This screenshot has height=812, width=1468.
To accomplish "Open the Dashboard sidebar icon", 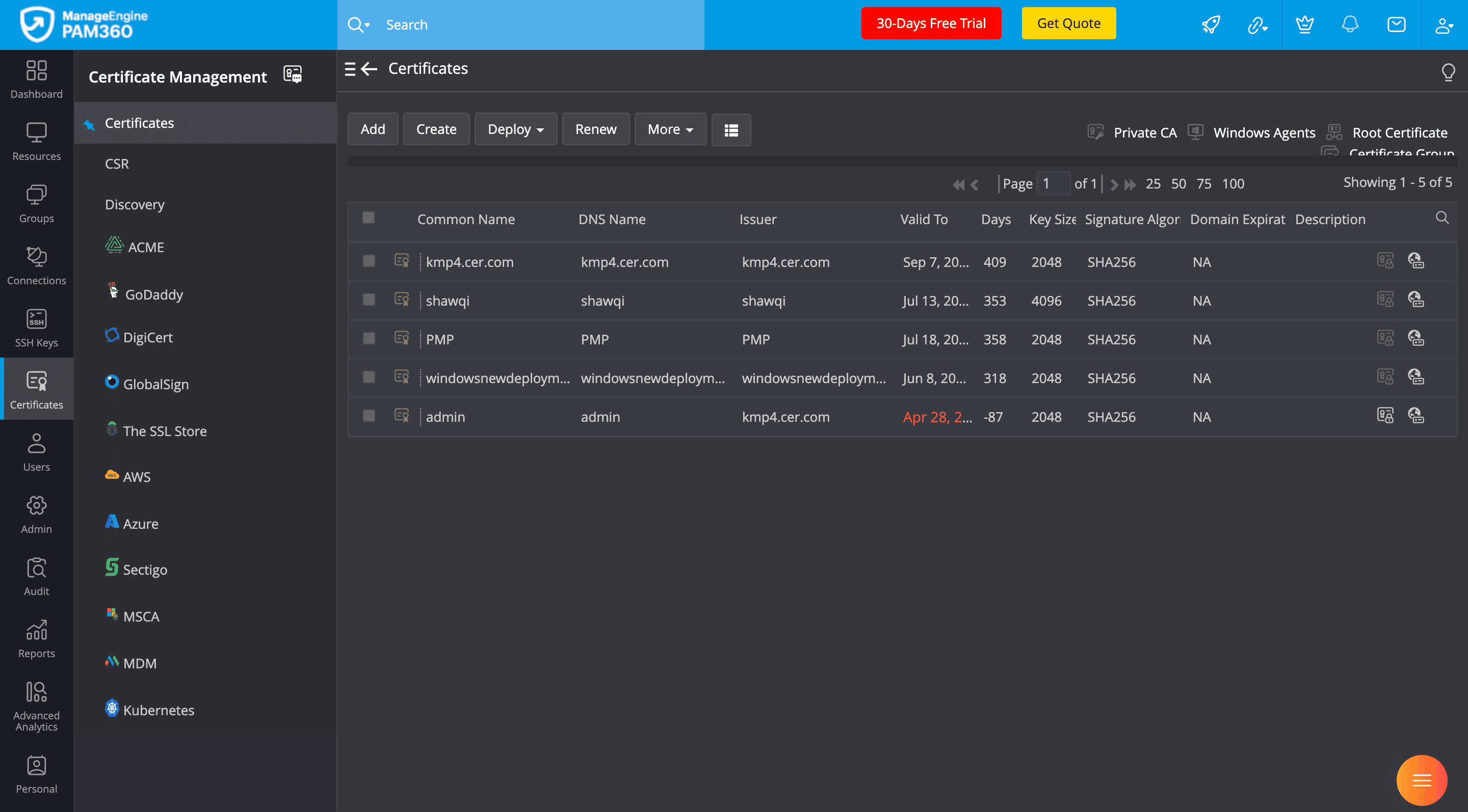I will pyautogui.click(x=37, y=79).
